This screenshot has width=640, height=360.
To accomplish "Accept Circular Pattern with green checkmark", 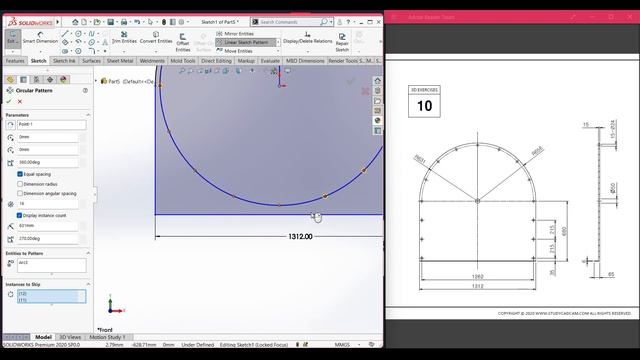I will coord(9,101).
